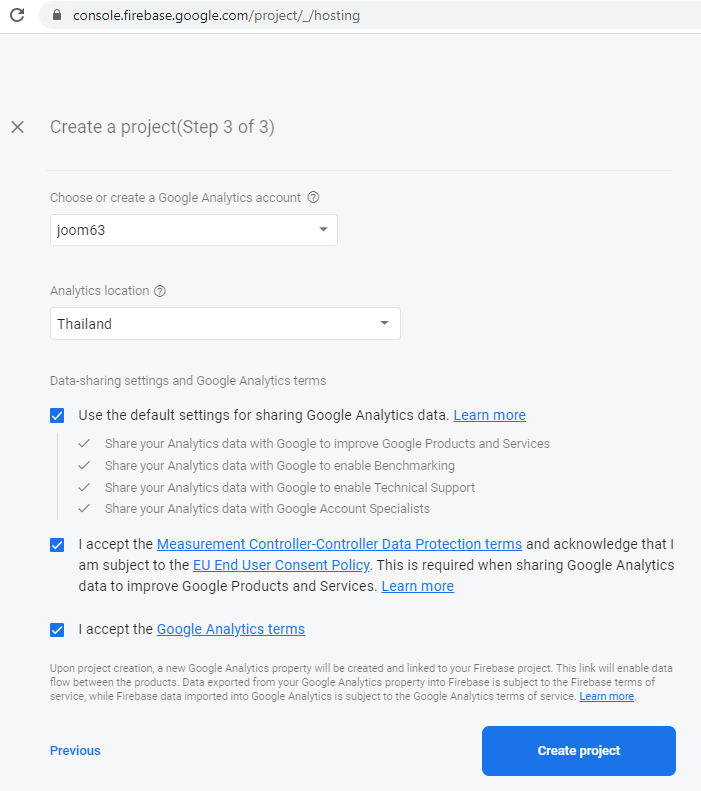Click the Create project button
701x791 pixels.
tap(578, 751)
